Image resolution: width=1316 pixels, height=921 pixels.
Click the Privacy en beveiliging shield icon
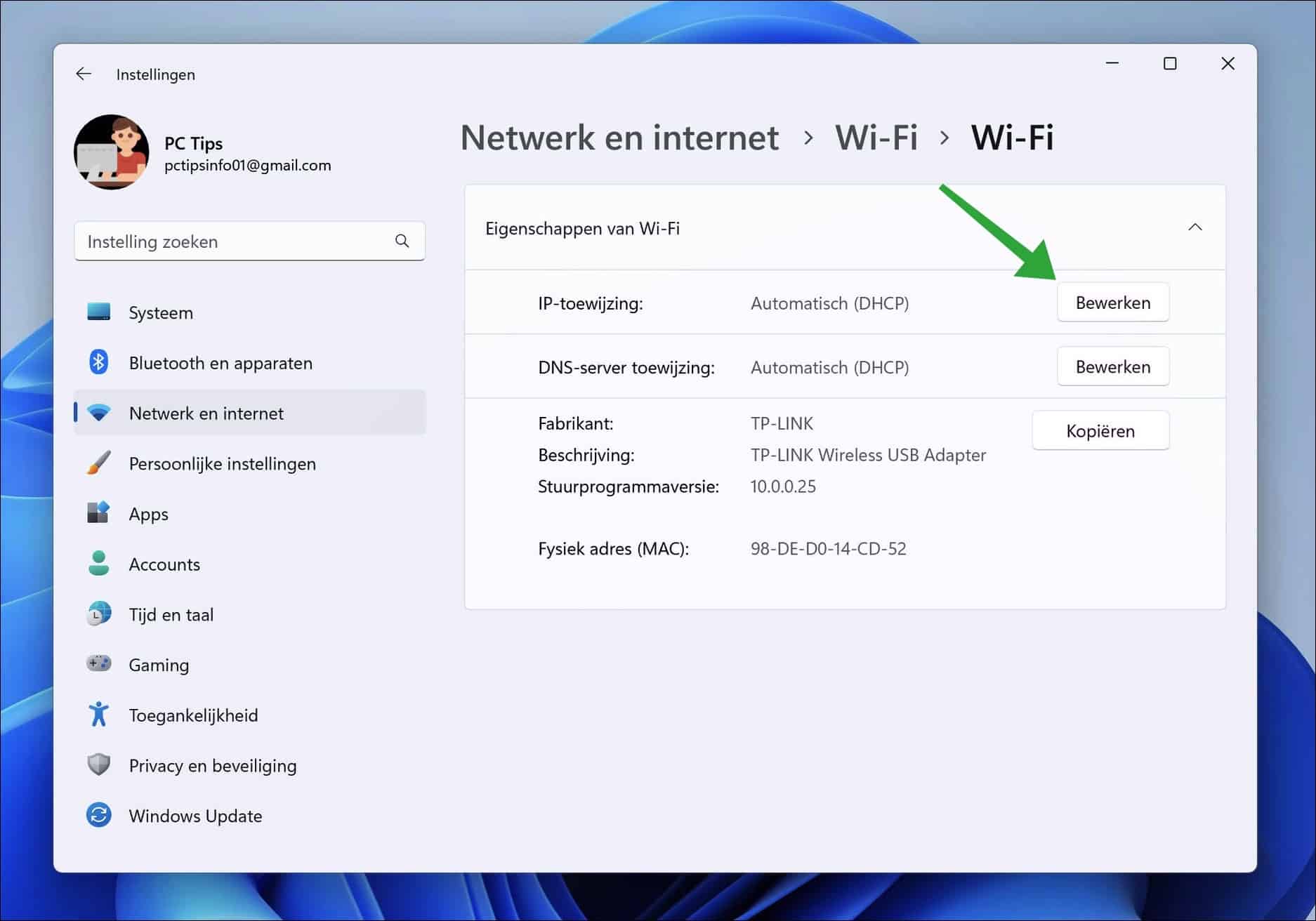(98, 764)
